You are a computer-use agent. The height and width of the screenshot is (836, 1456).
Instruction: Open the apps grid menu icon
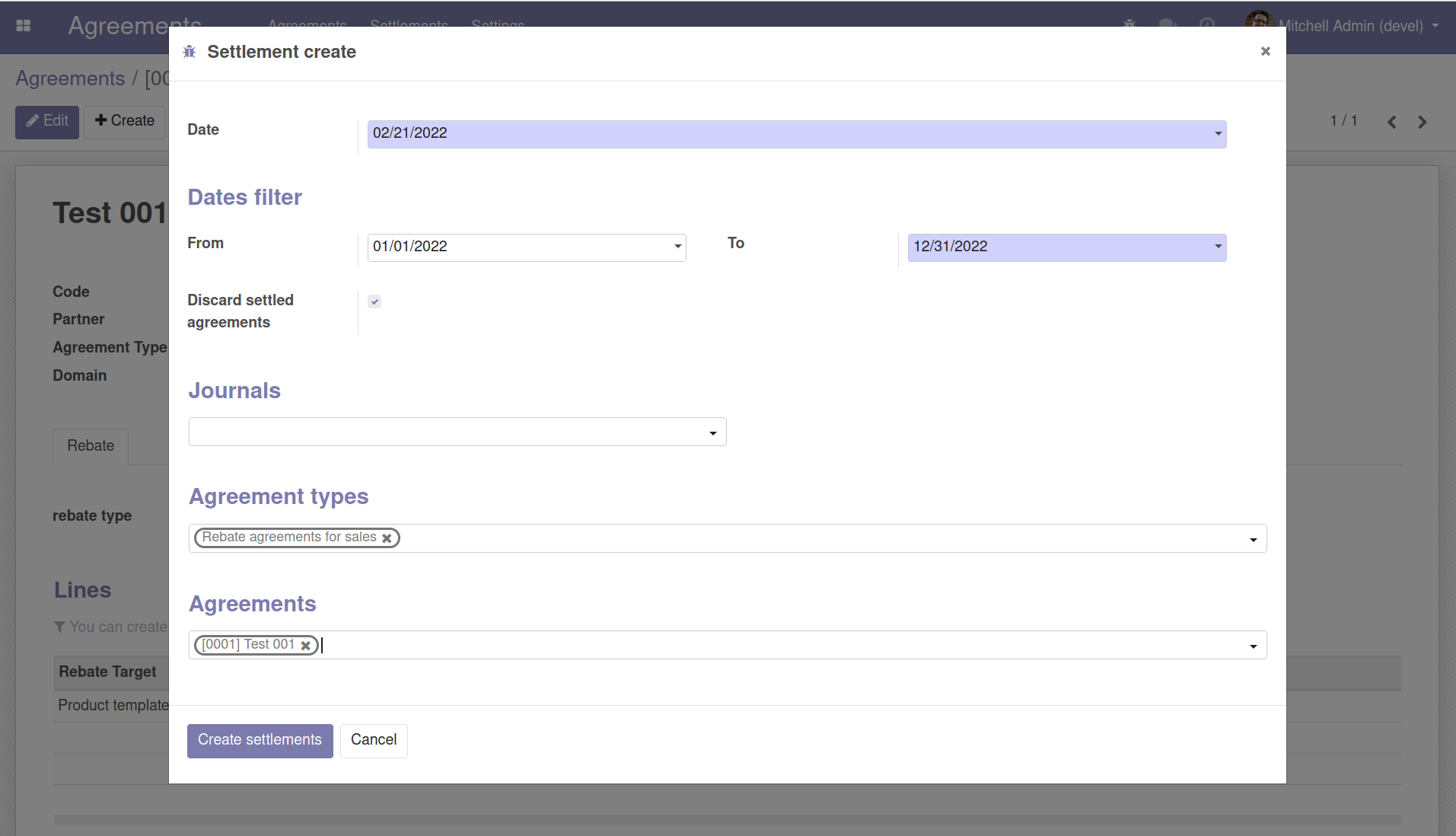pyautogui.click(x=24, y=26)
